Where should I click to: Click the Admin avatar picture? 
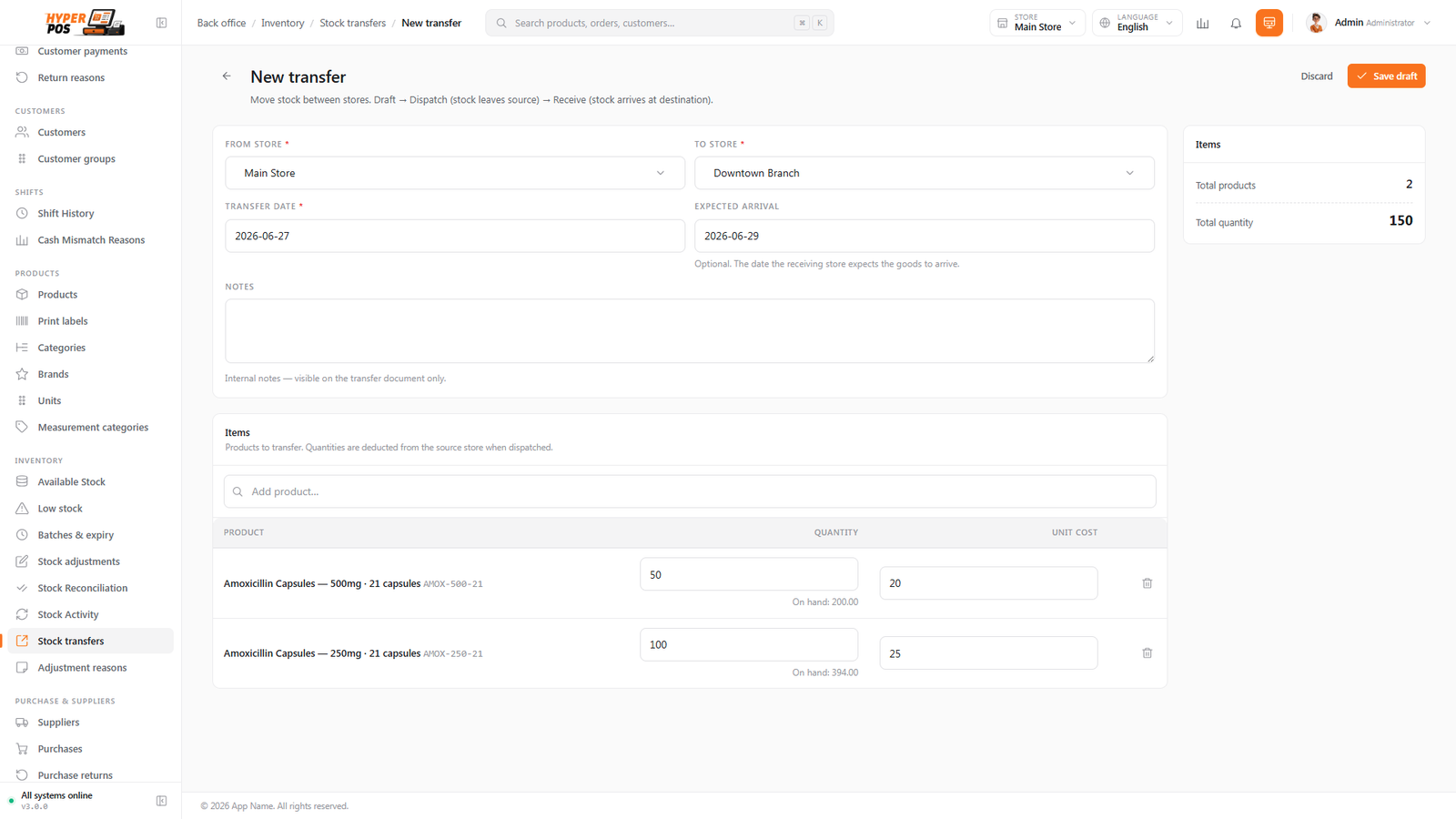(x=1316, y=23)
